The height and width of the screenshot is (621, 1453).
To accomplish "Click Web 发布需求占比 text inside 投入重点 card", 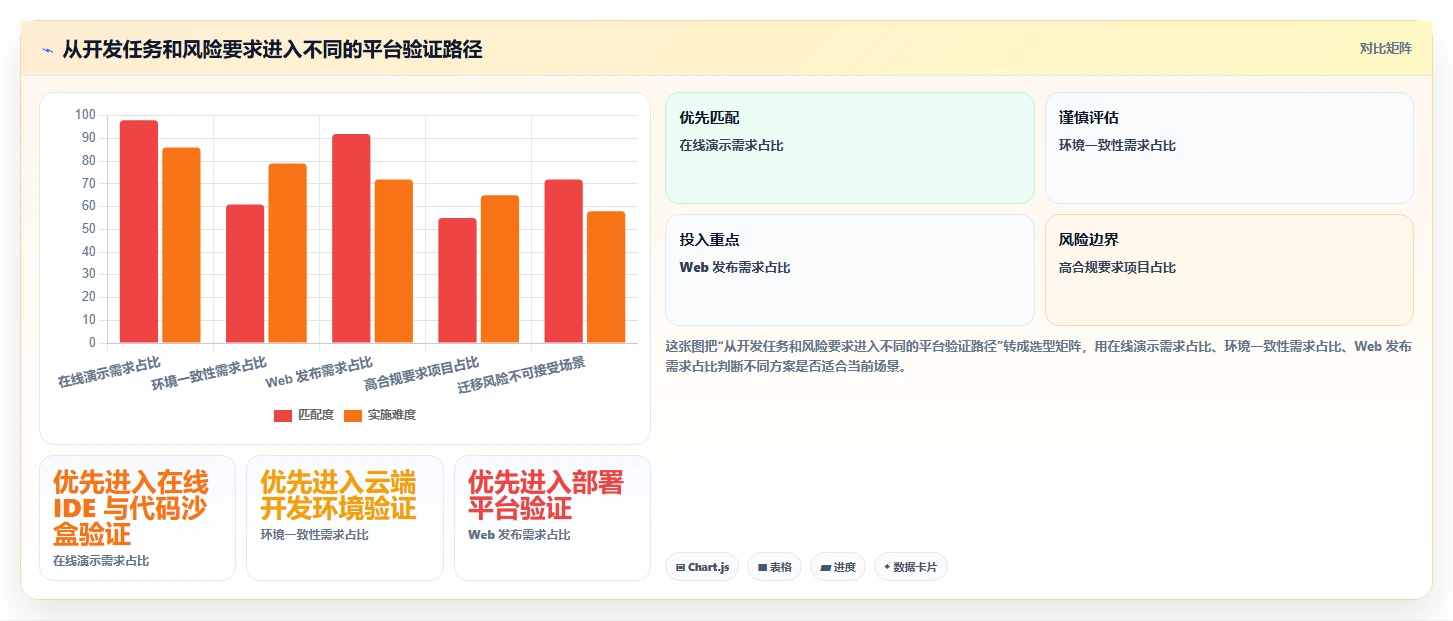I will tap(735, 267).
